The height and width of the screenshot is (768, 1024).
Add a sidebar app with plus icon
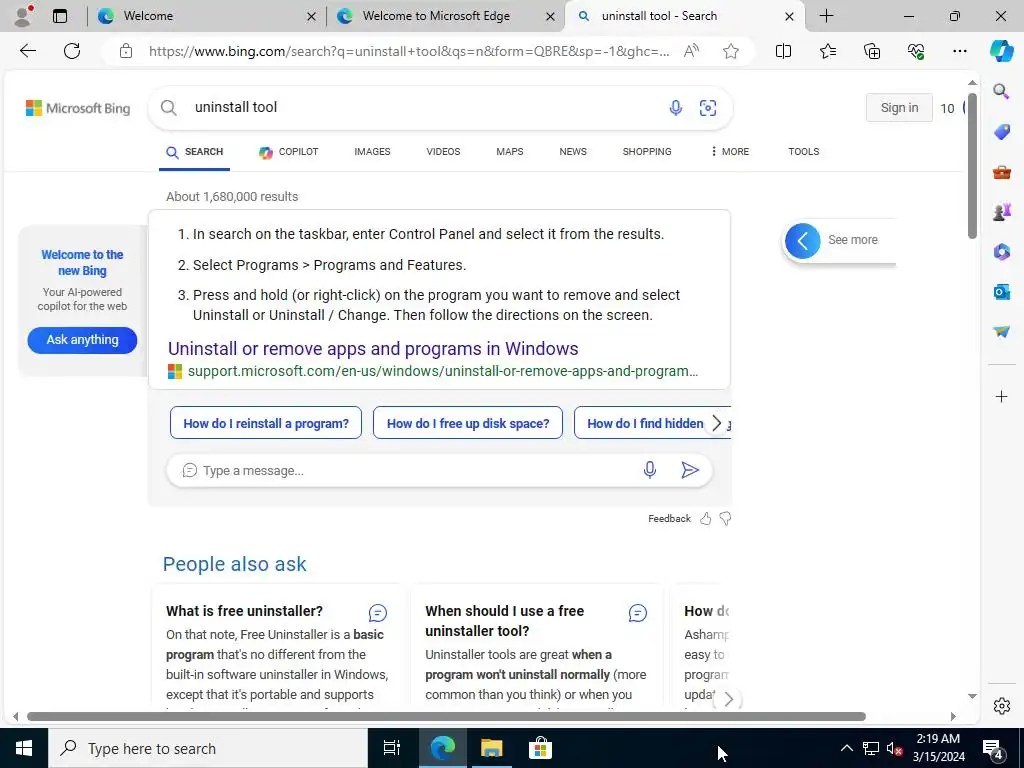[x=1001, y=396]
